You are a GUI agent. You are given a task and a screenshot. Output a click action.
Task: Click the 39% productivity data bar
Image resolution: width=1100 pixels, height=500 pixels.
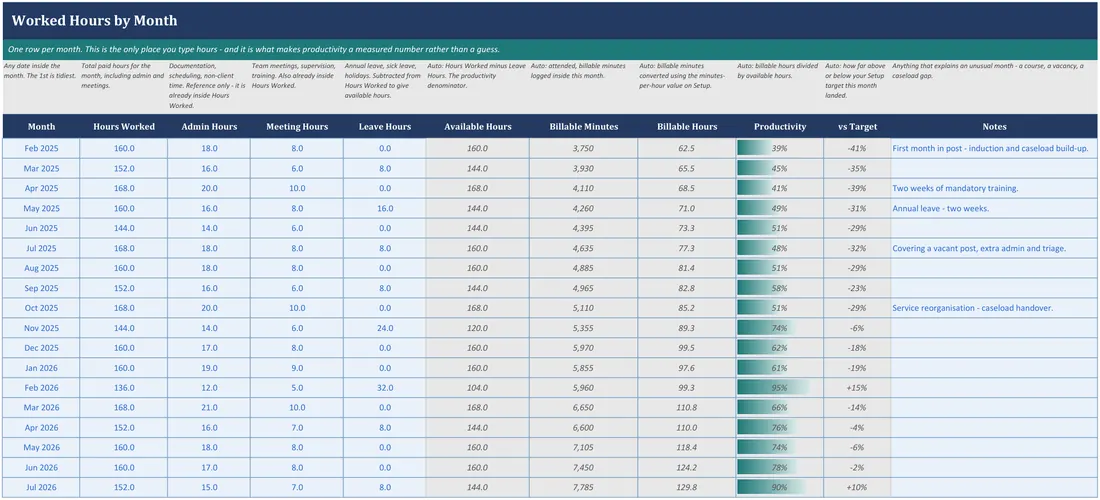(754, 149)
